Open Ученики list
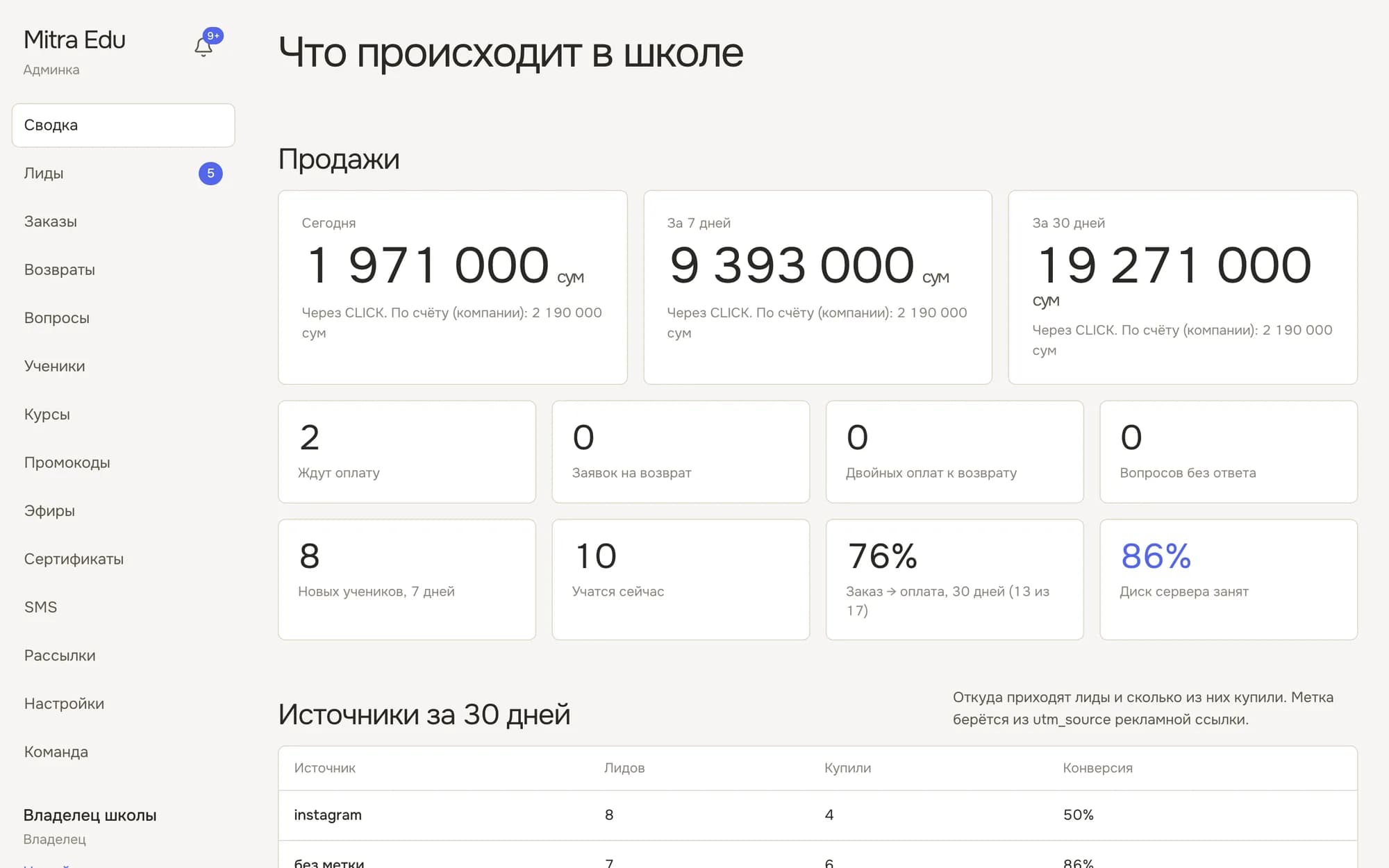Screen dimensions: 1389x868 (x=123, y=366)
